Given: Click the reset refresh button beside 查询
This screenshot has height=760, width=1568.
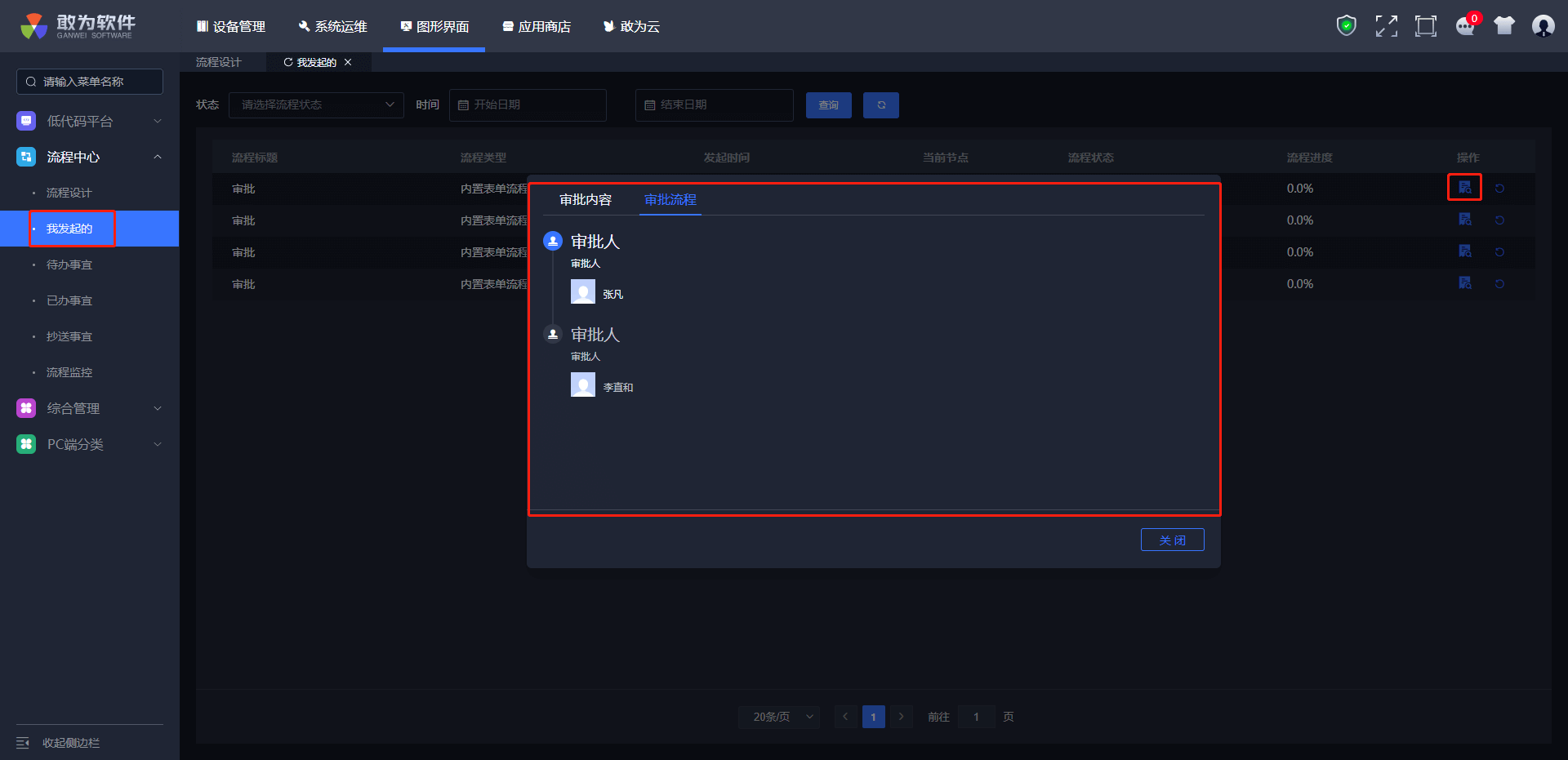Looking at the screenshot, I should pyautogui.click(x=881, y=105).
